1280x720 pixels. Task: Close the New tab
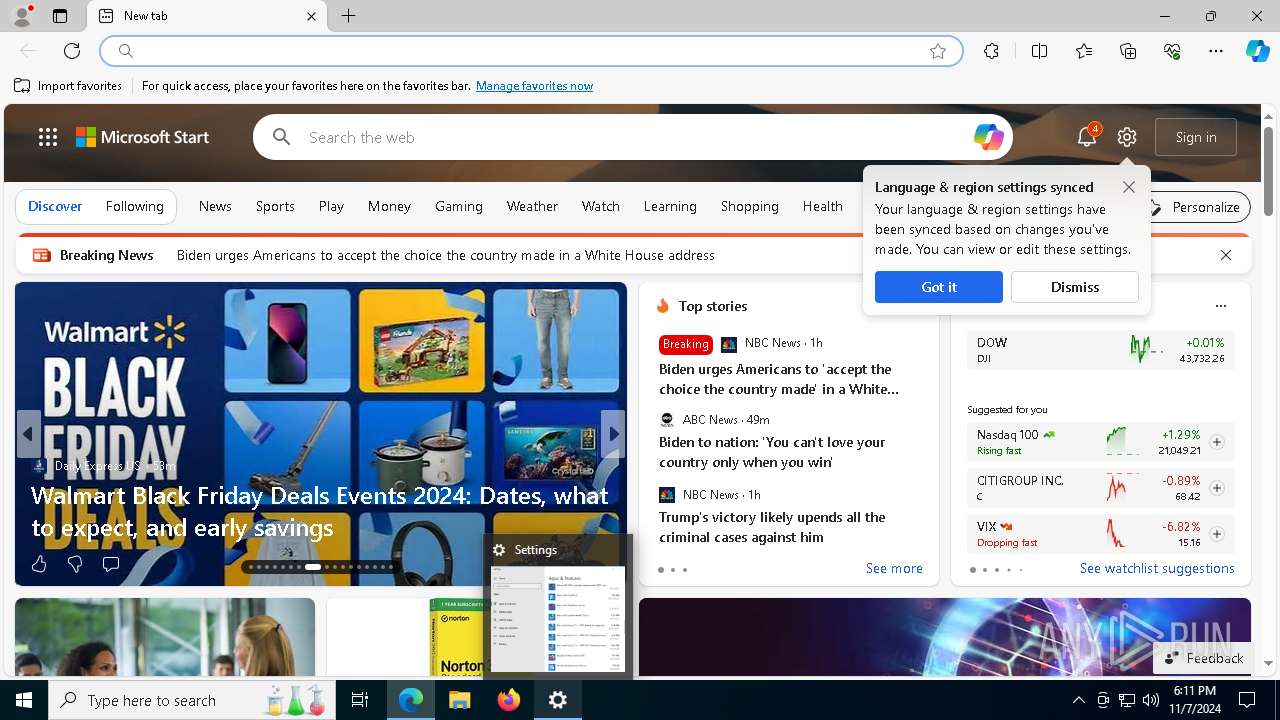pyautogui.click(x=311, y=16)
